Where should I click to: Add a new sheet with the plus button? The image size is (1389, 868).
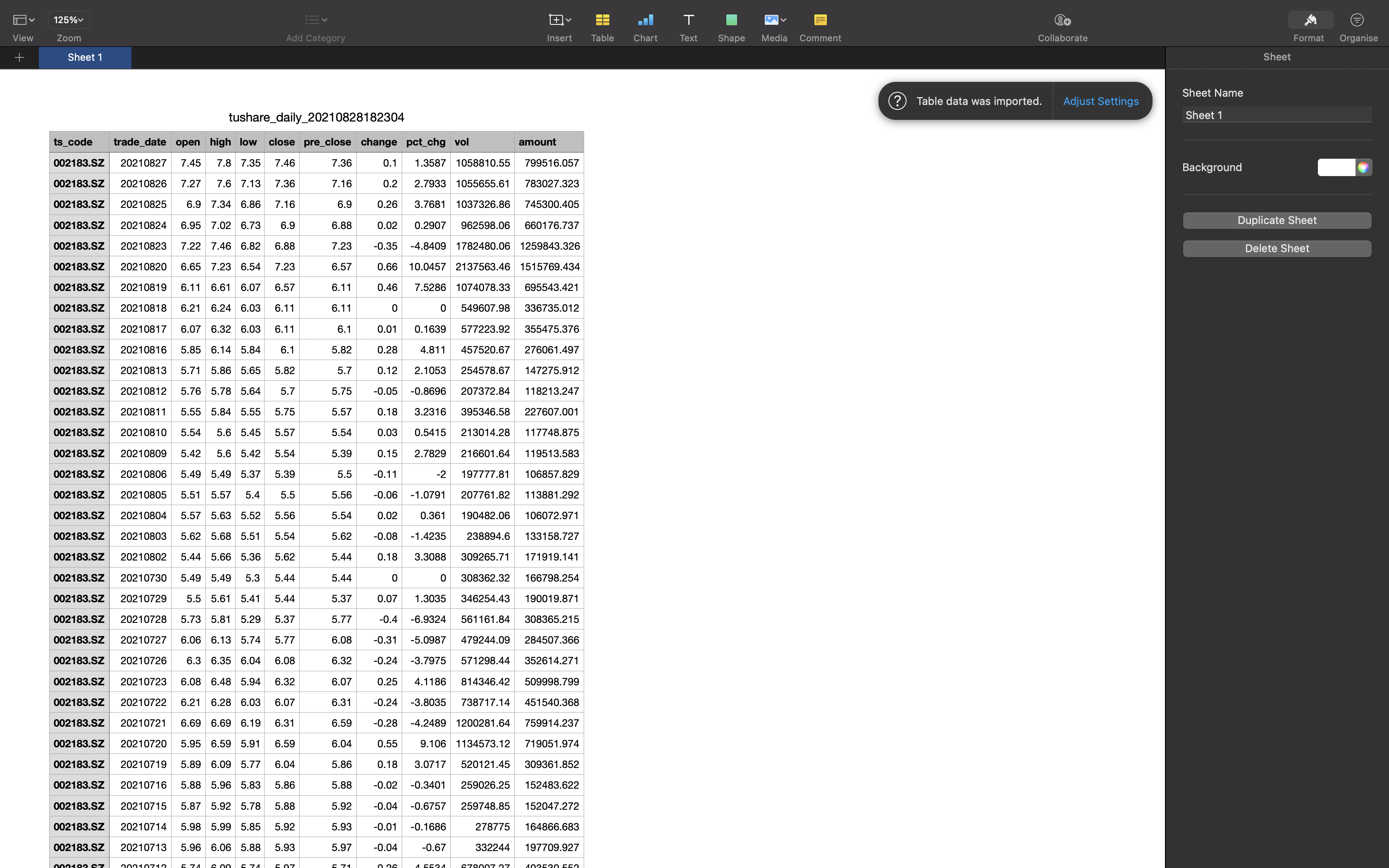point(19,57)
